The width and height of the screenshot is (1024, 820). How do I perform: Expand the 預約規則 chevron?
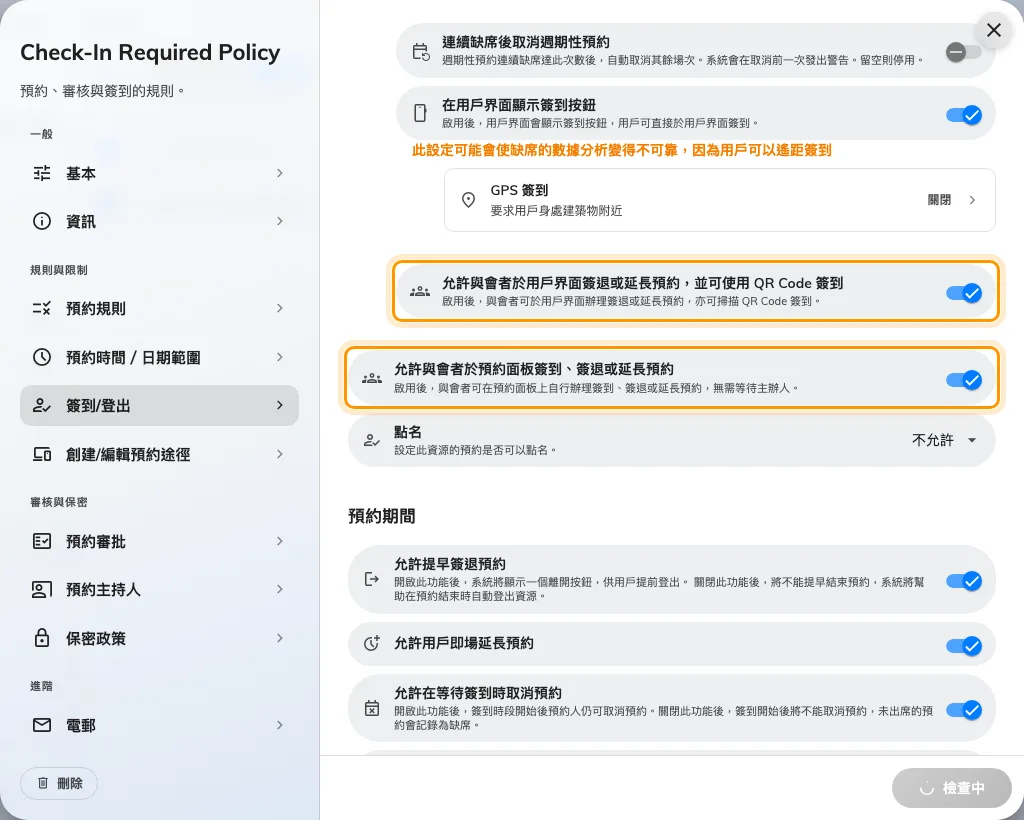tap(280, 308)
